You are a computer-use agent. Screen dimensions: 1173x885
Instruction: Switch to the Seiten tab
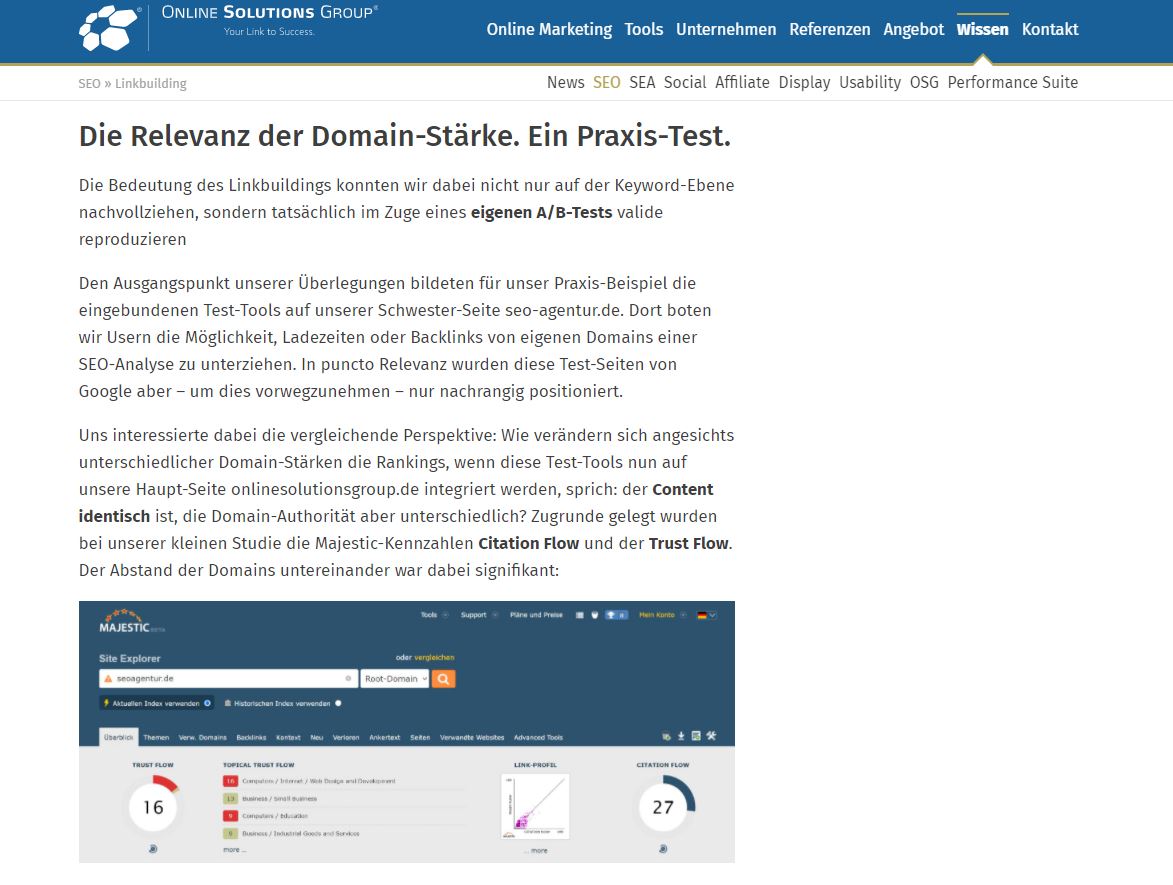(x=420, y=738)
